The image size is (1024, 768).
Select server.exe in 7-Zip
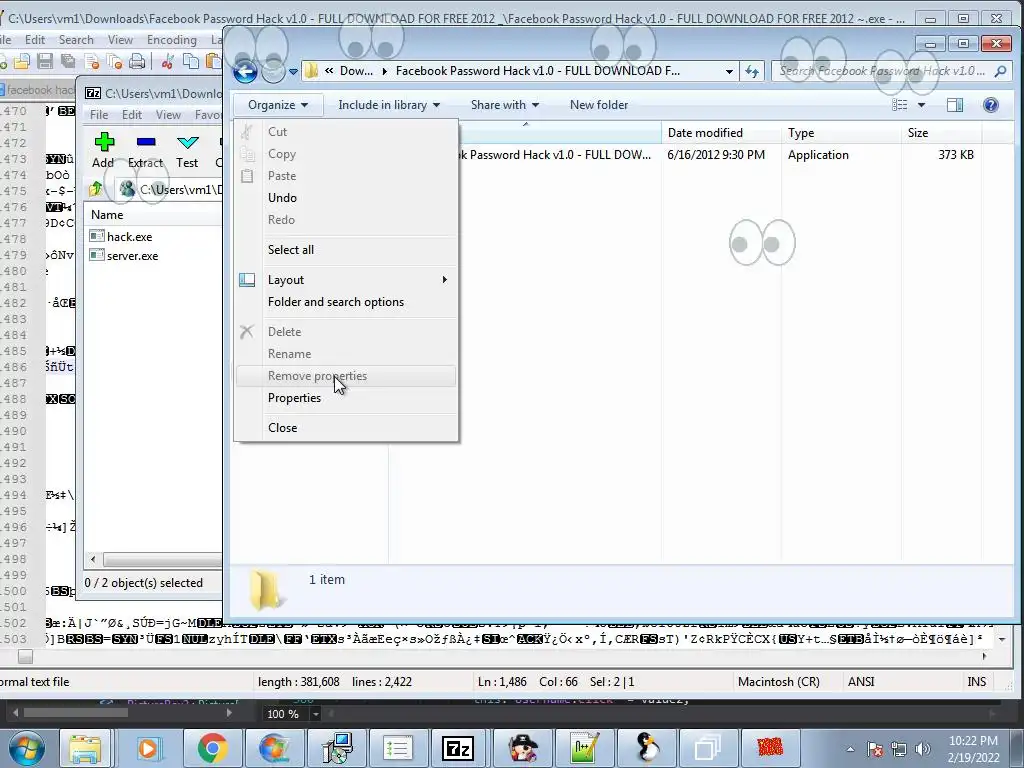132,256
